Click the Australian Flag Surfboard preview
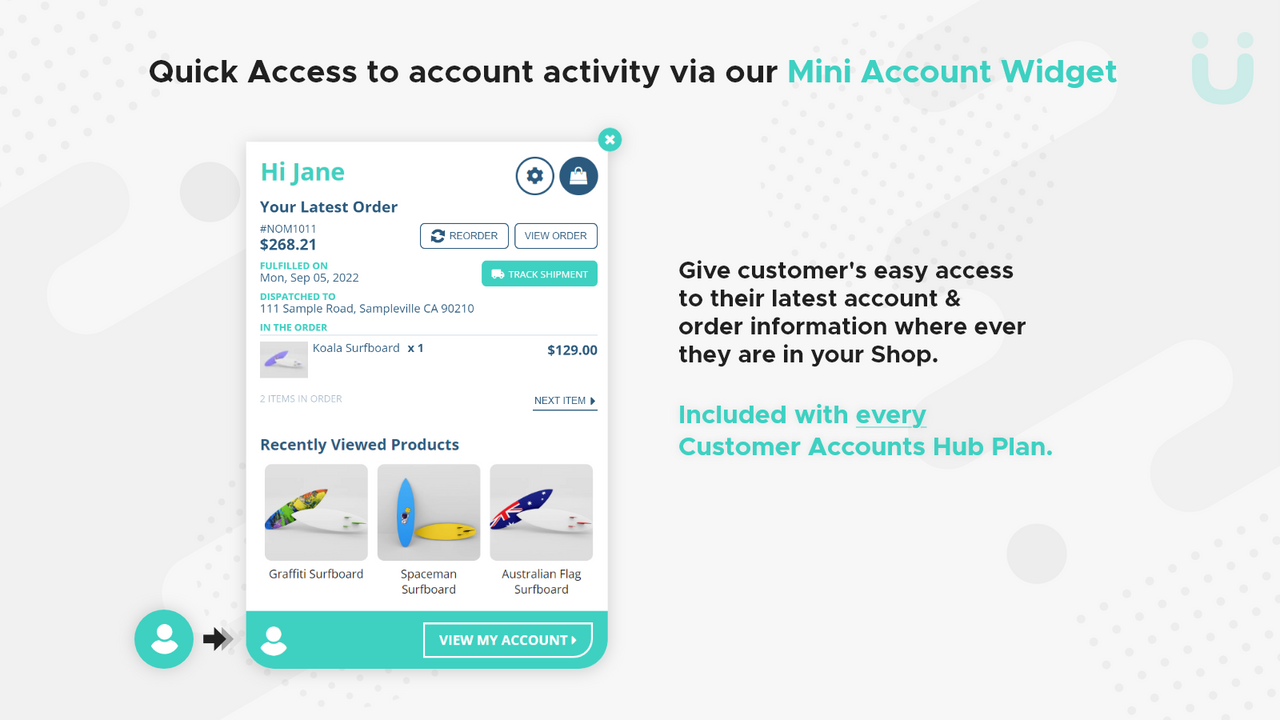The height and width of the screenshot is (720, 1280). click(541, 511)
